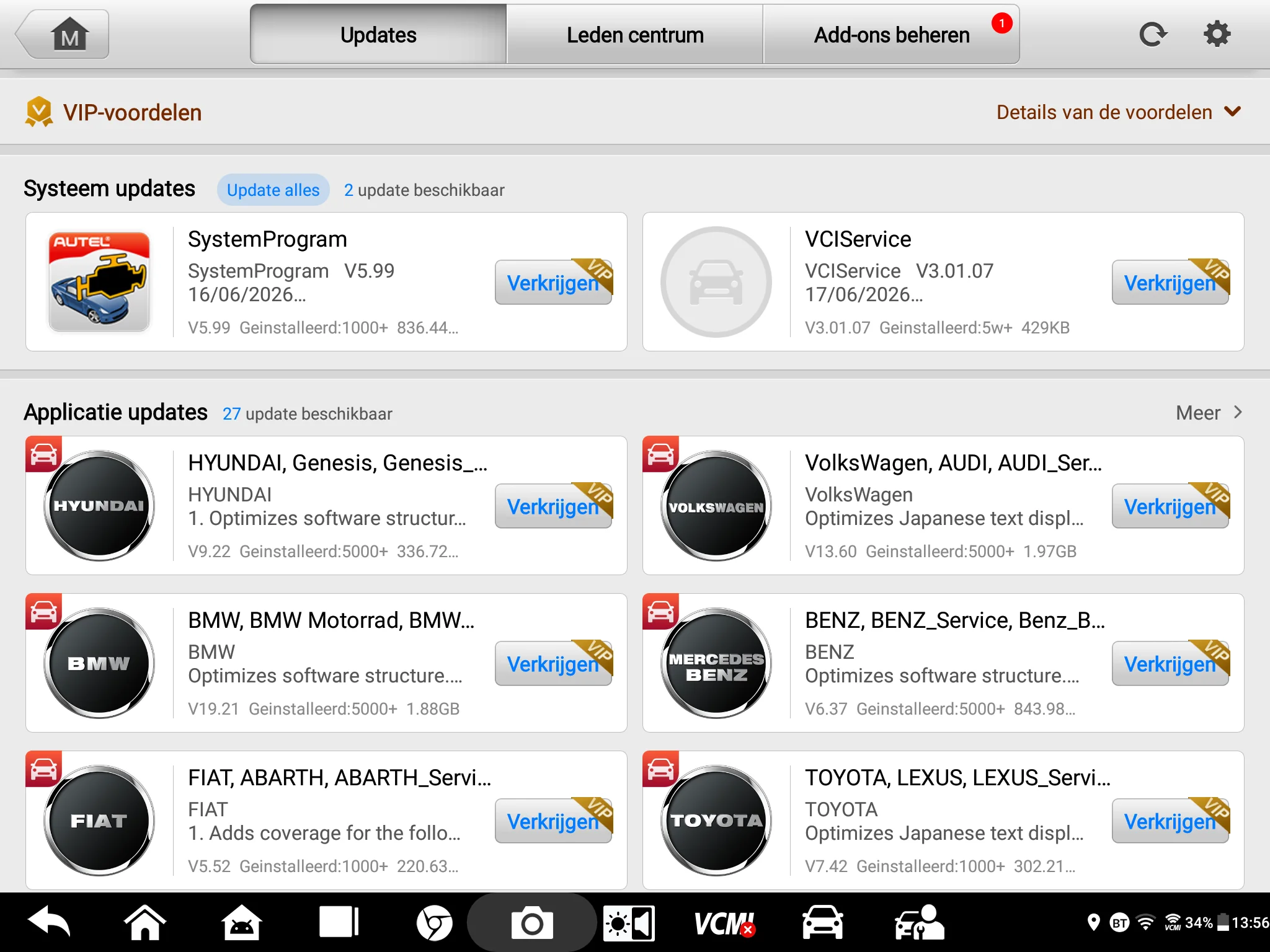Screen dimensions: 1270x952
Task: Launch Chrome browser from navigation bar
Action: click(x=435, y=923)
